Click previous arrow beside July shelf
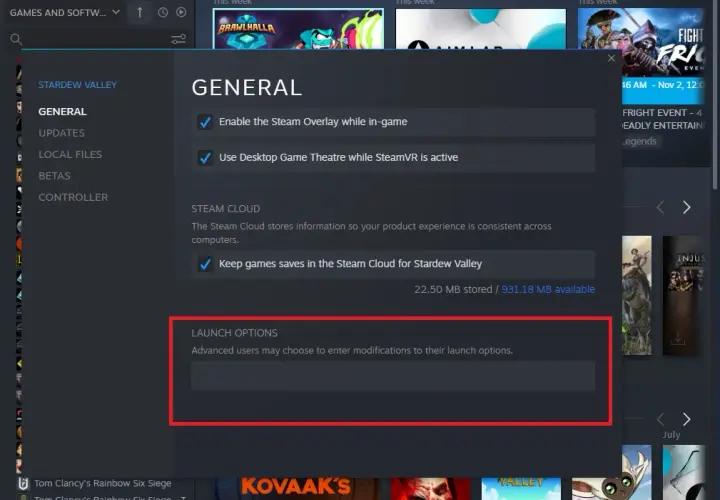The width and height of the screenshot is (720, 500). click(661, 419)
